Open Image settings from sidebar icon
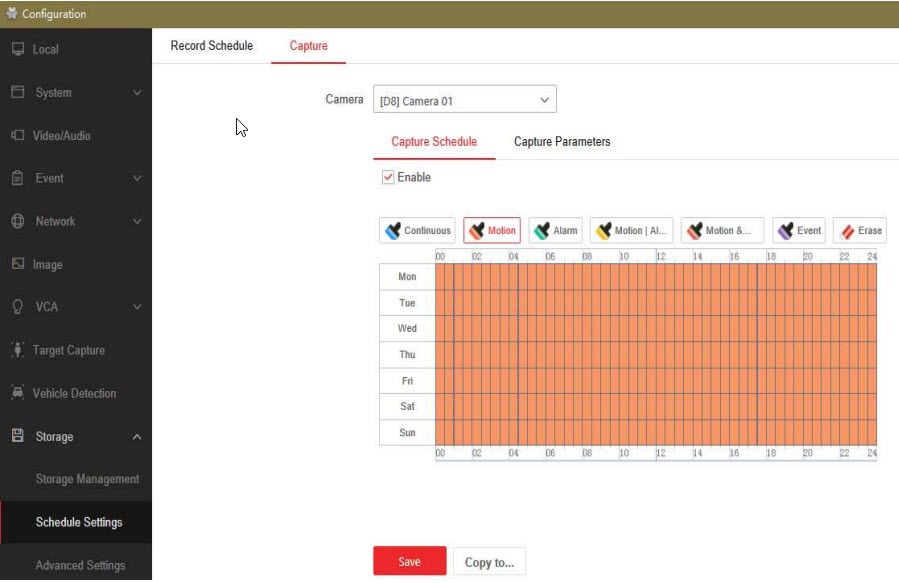 click(18, 265)
